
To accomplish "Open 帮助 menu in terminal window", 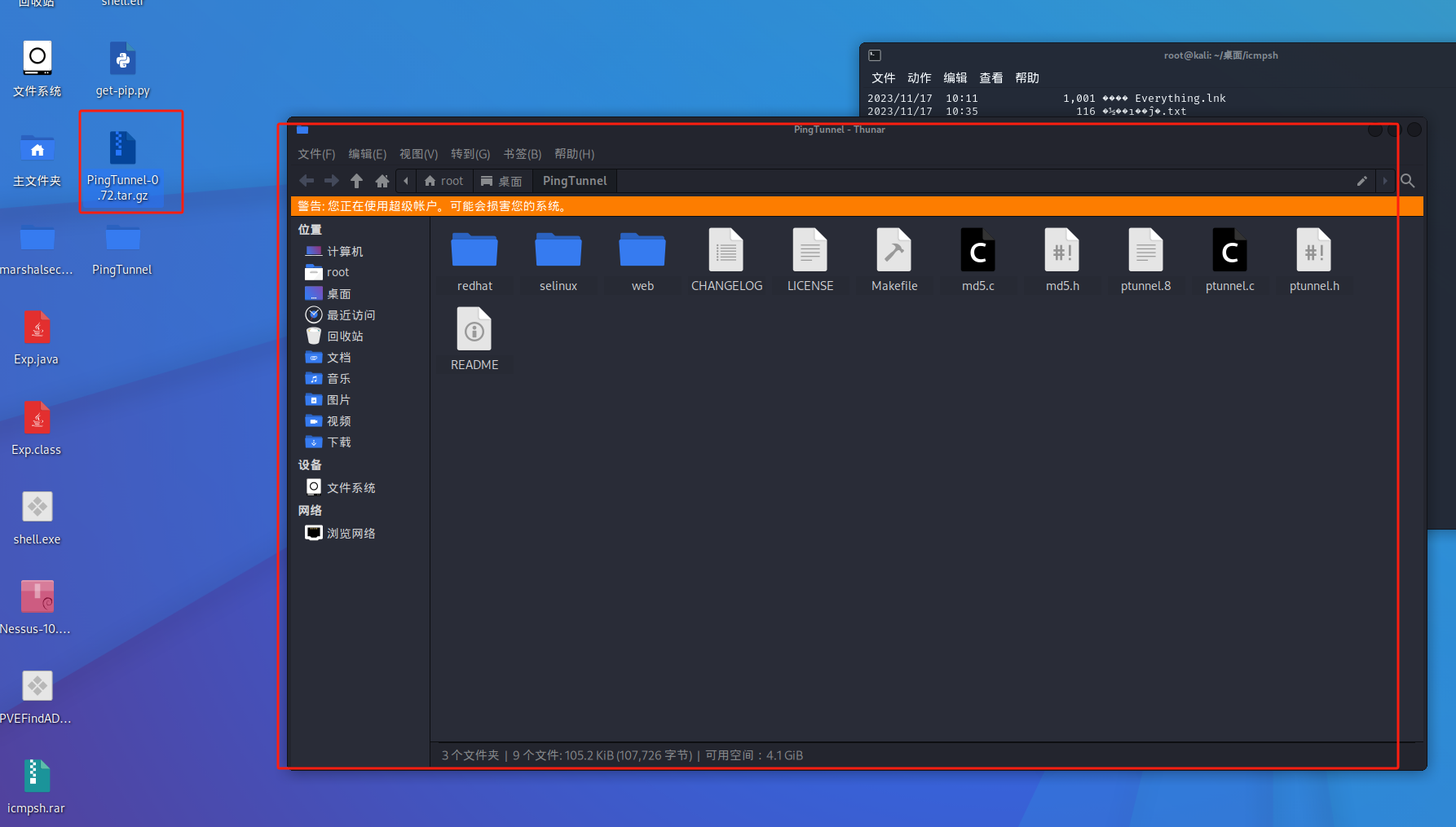I will click(1026, 78).
